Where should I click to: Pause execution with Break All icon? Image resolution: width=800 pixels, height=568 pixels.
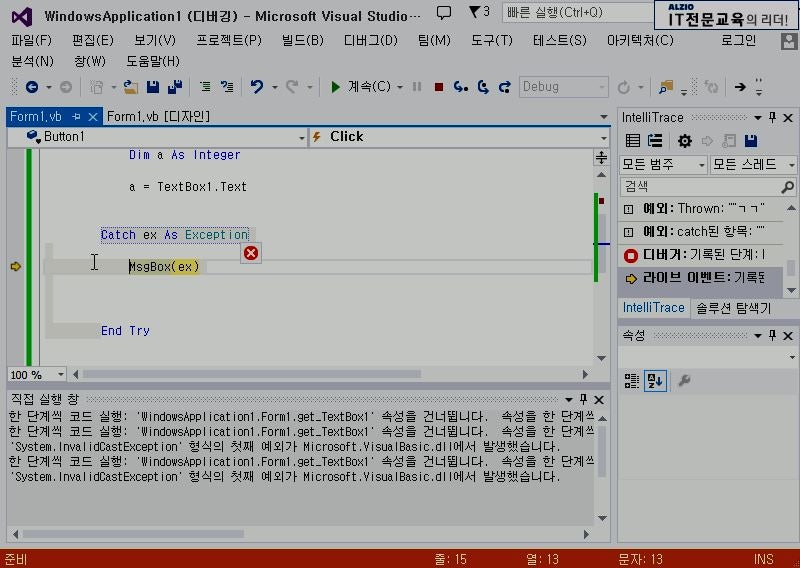coord(417,87)
